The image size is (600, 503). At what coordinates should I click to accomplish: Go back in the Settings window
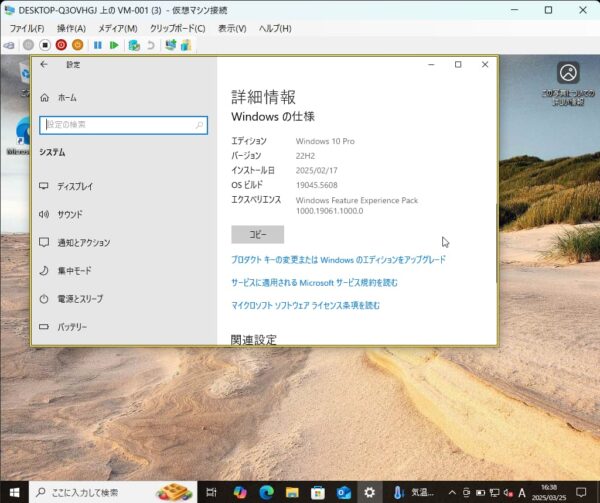coord(44,65)
